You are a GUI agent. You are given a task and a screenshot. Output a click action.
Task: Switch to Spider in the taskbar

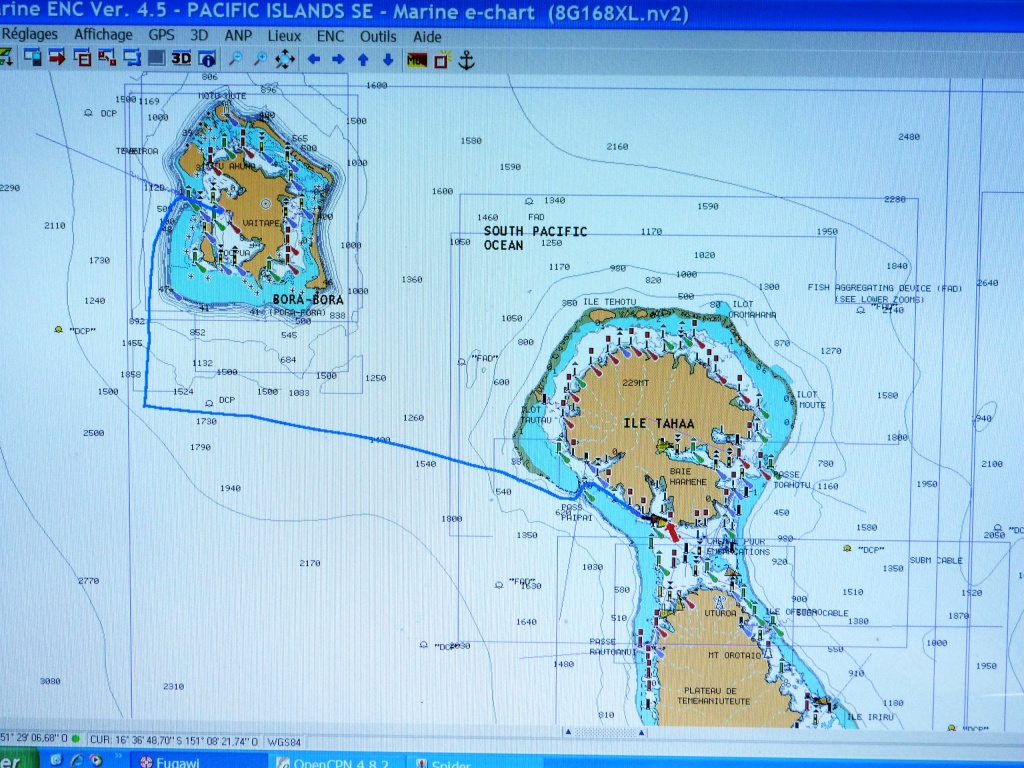tap(475, 764)
